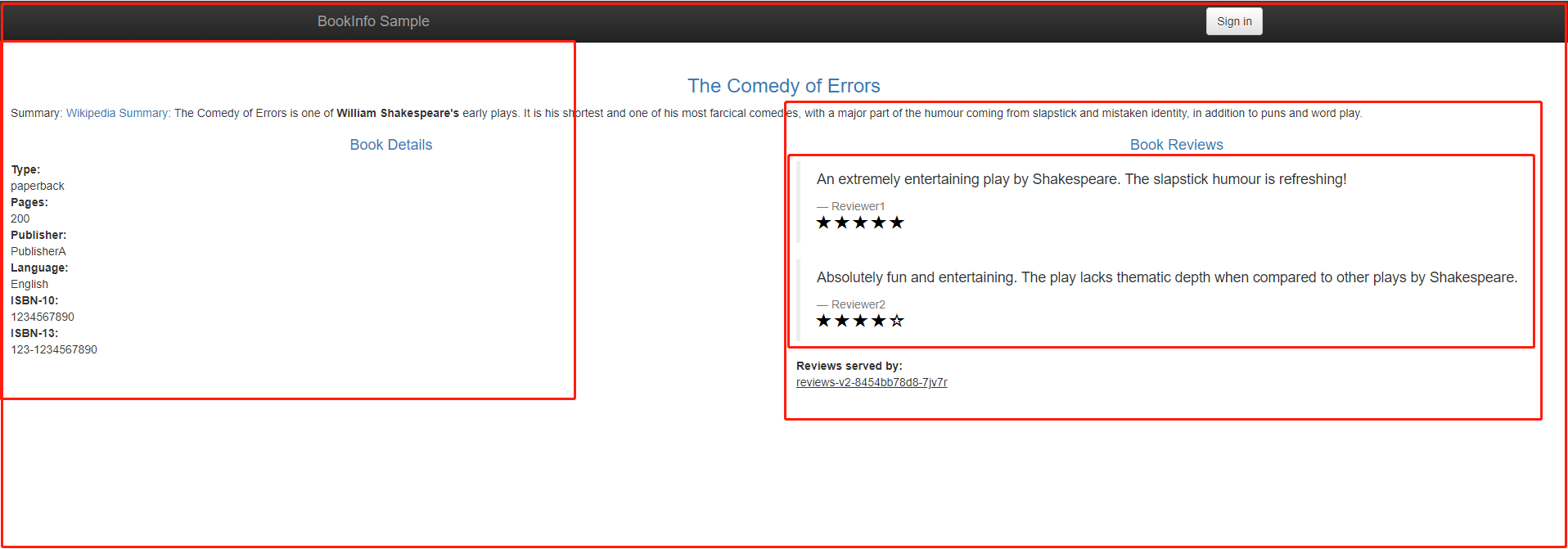This screenshot has width=1568, height=549.
Task: Click Reviewer1's second rating star
Action: coord(841,223)
